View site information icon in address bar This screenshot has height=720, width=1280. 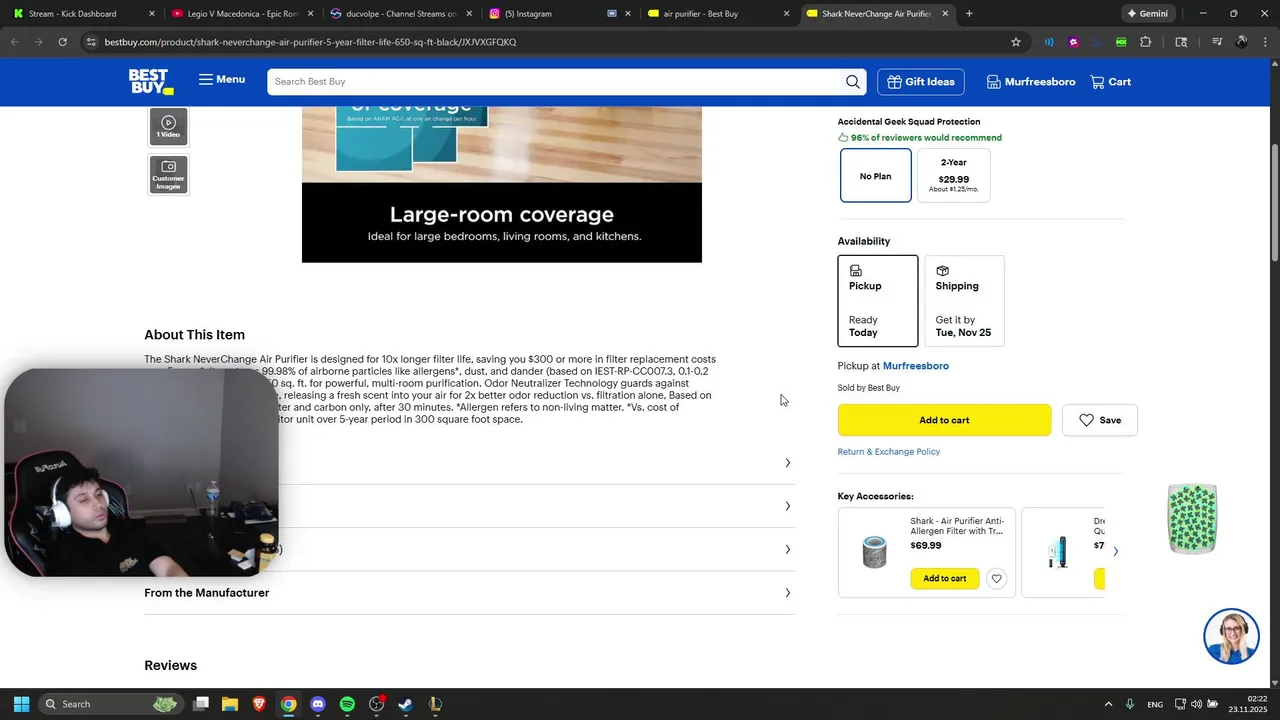(x=90, y=42)
